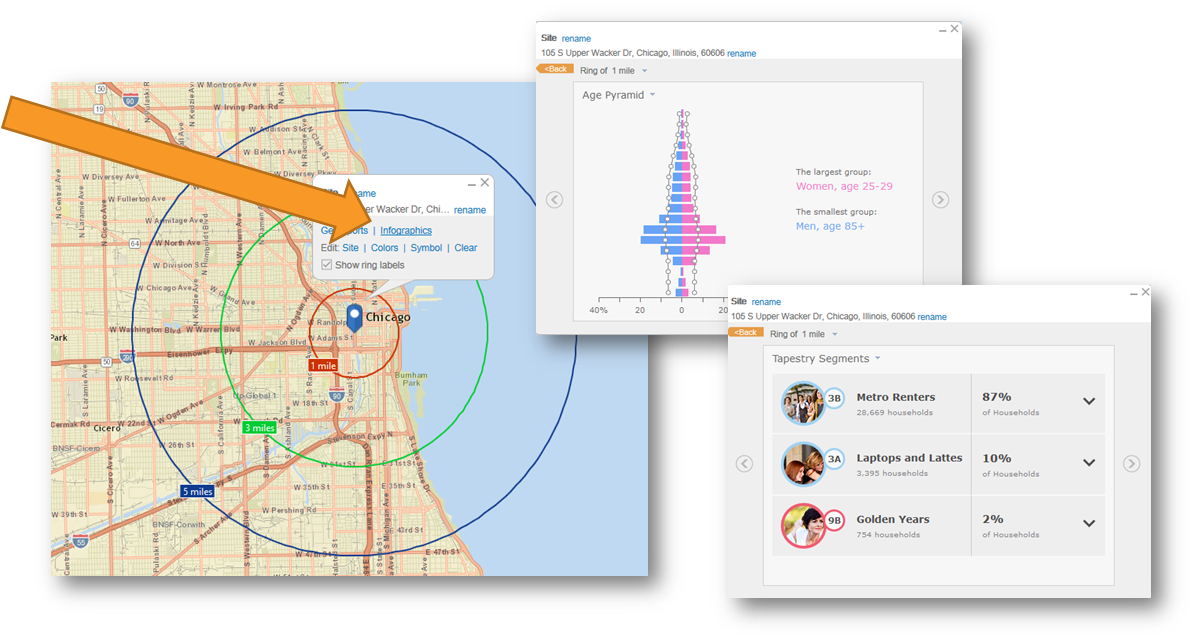Click the 3B segment code badge

pyautogui.click(x=835, y=398)
